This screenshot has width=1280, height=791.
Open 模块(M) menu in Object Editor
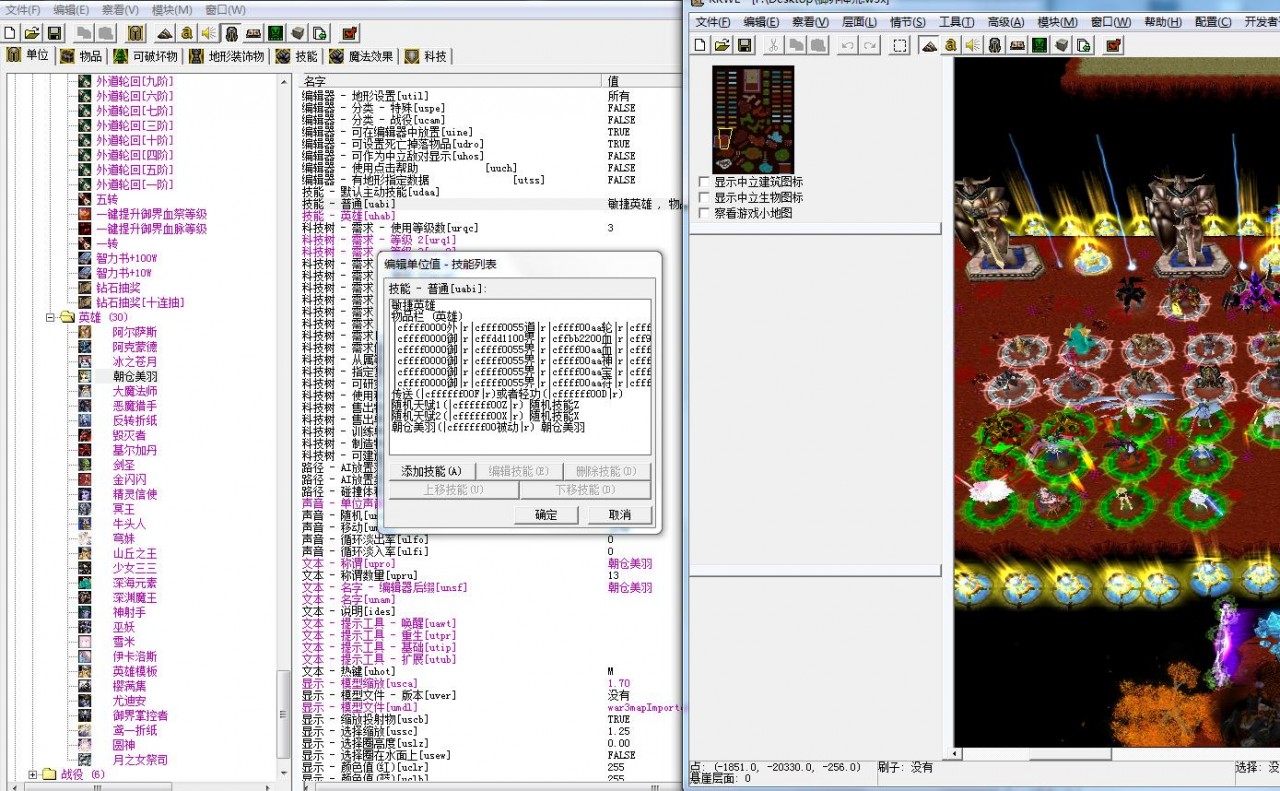[172, 10]
